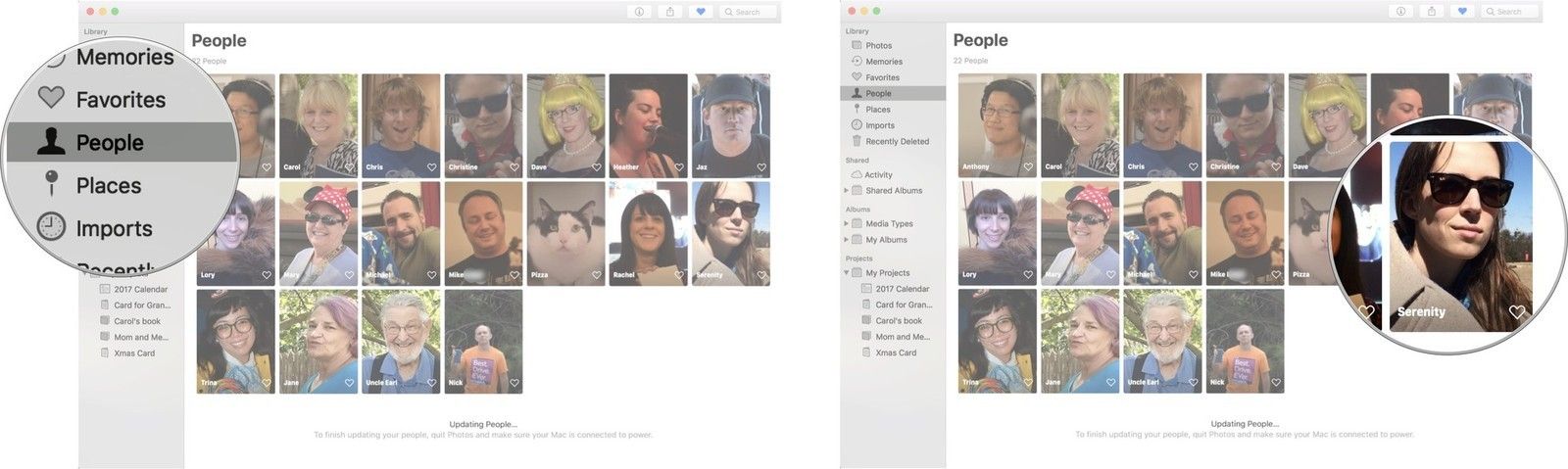
Task: Click the magnified Imports clock icon
Action: point(51,228)
